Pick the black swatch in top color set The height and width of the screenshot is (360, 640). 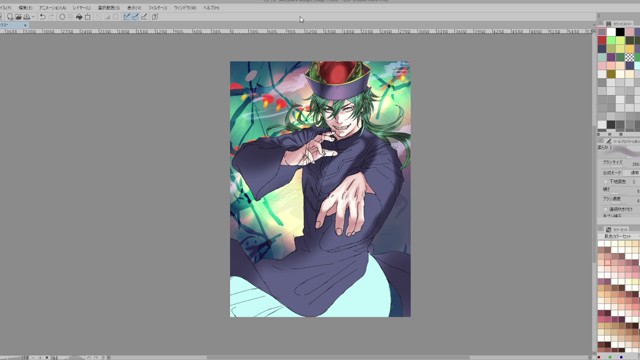(x=620, y=32)
